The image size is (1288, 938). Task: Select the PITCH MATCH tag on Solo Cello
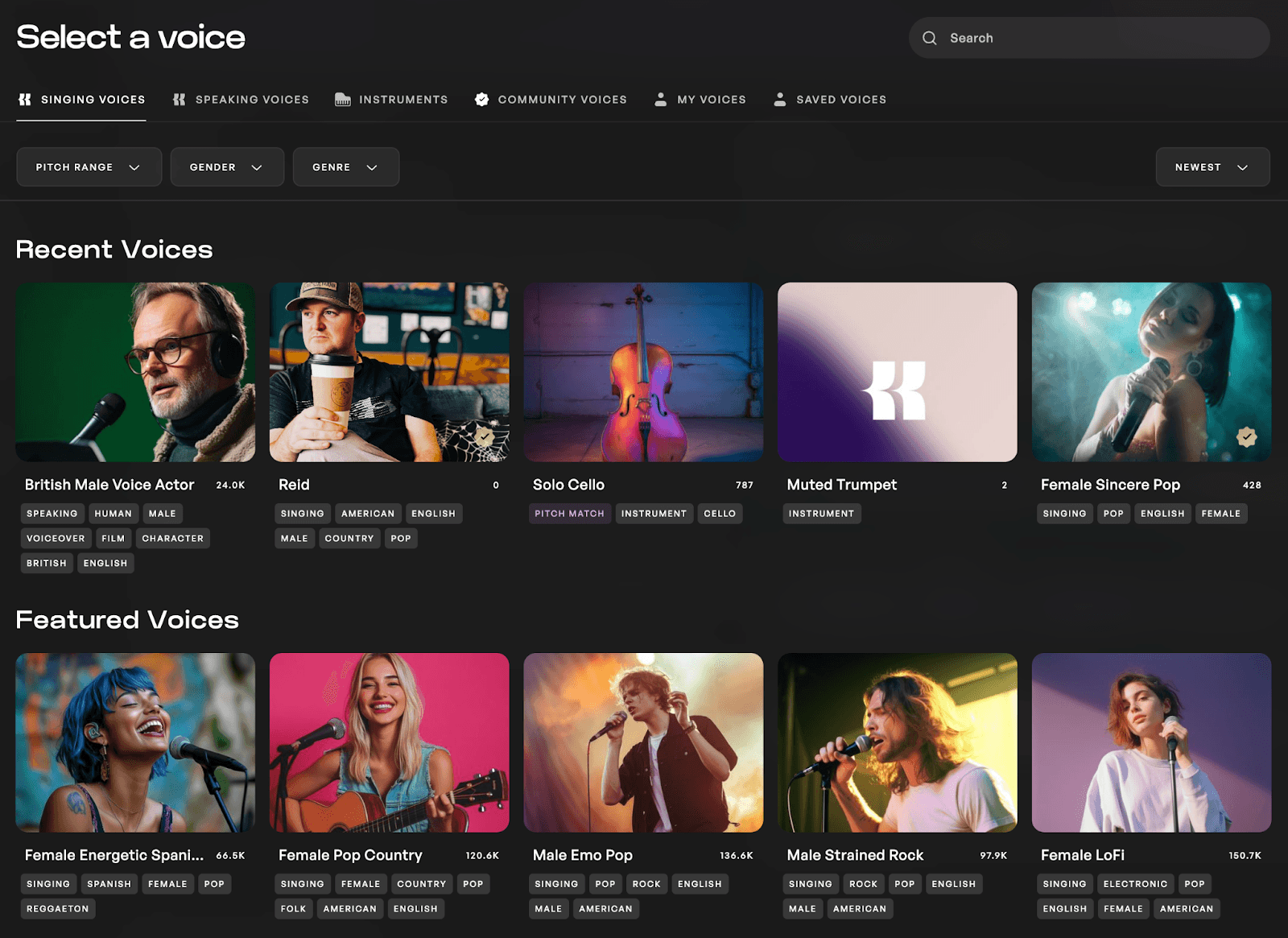click(569, 513)
